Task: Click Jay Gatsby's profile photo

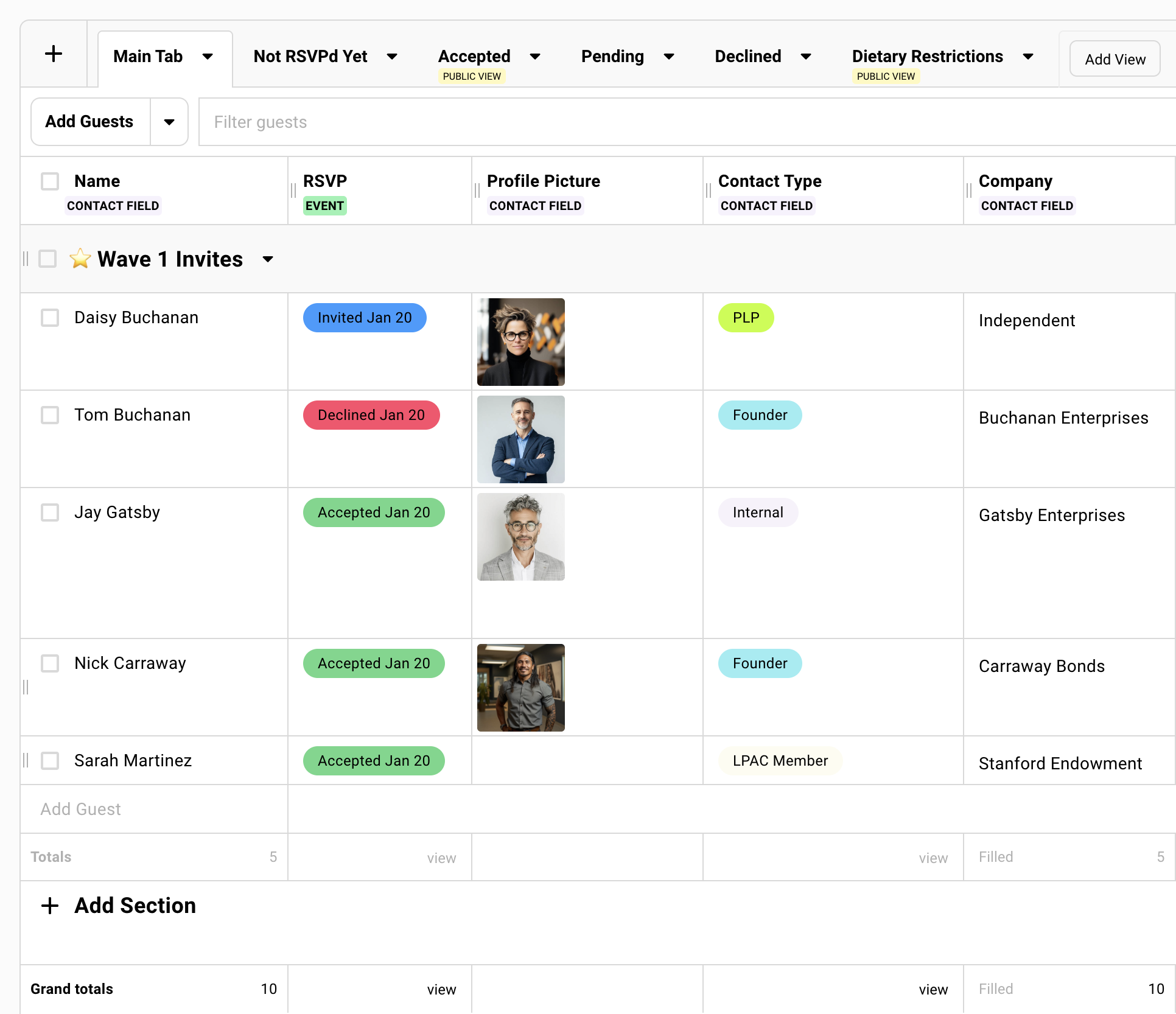Action: coord(520,537)
